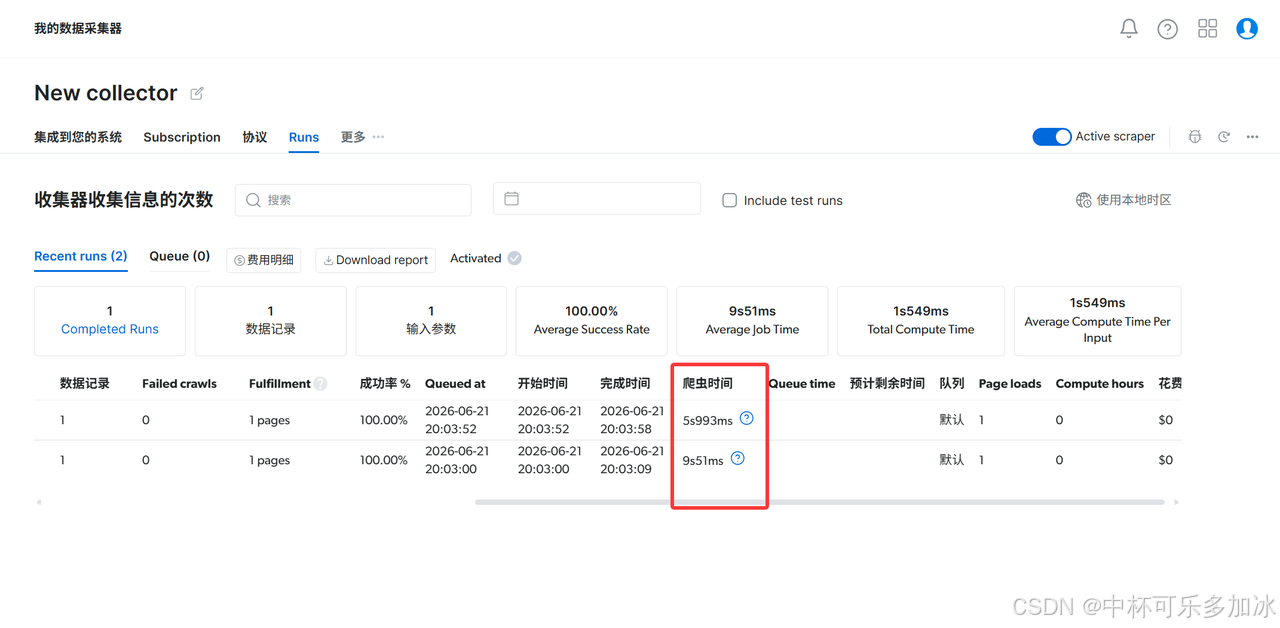Click the globe icon for local timezone
1280x628 pixels.
[1083, 200]
